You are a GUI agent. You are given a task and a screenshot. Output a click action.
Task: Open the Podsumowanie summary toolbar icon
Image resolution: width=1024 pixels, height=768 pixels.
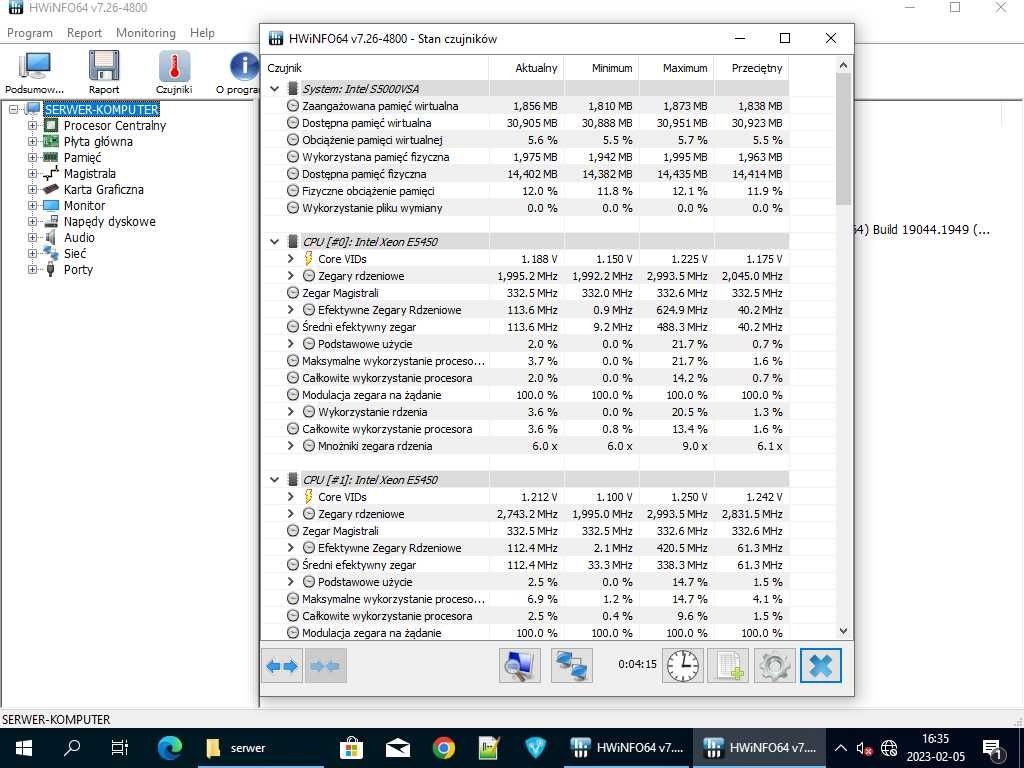click(35, 72)
